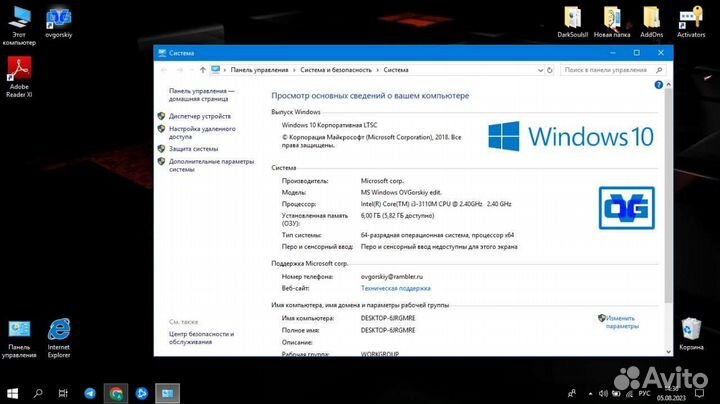Viewport: 720px width, 404px height.
Task: Open the AddOns desktop folder
Action: [x=651, y=22]
